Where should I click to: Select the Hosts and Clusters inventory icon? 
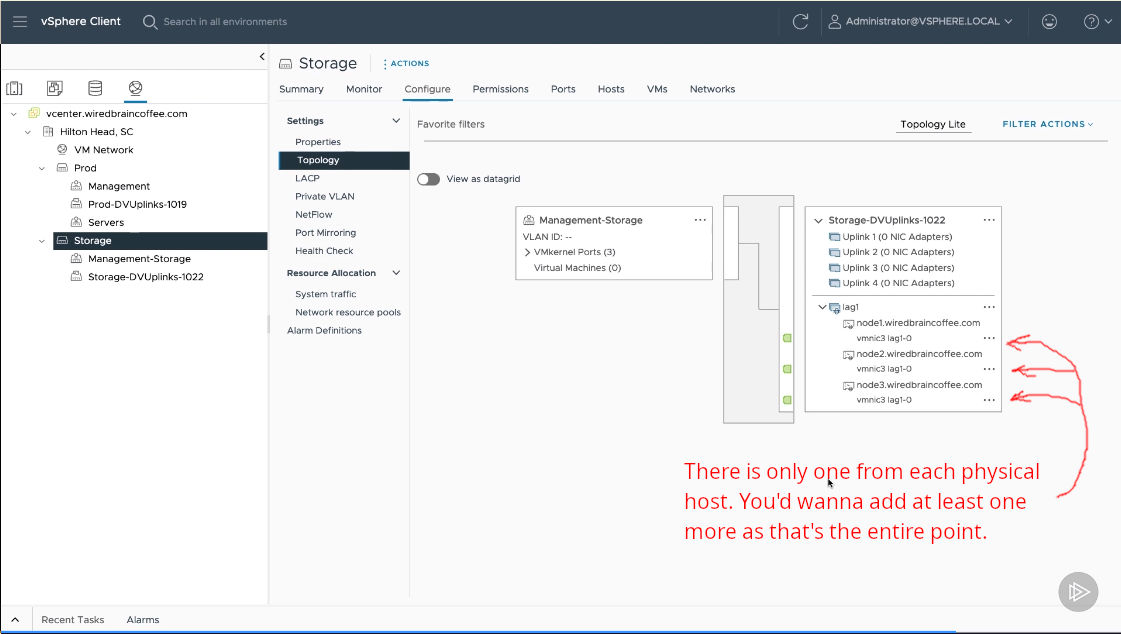15,89
